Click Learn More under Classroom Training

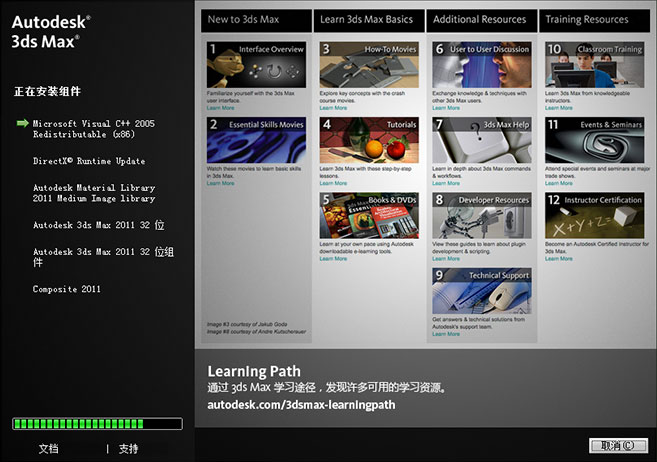point(559,108)
